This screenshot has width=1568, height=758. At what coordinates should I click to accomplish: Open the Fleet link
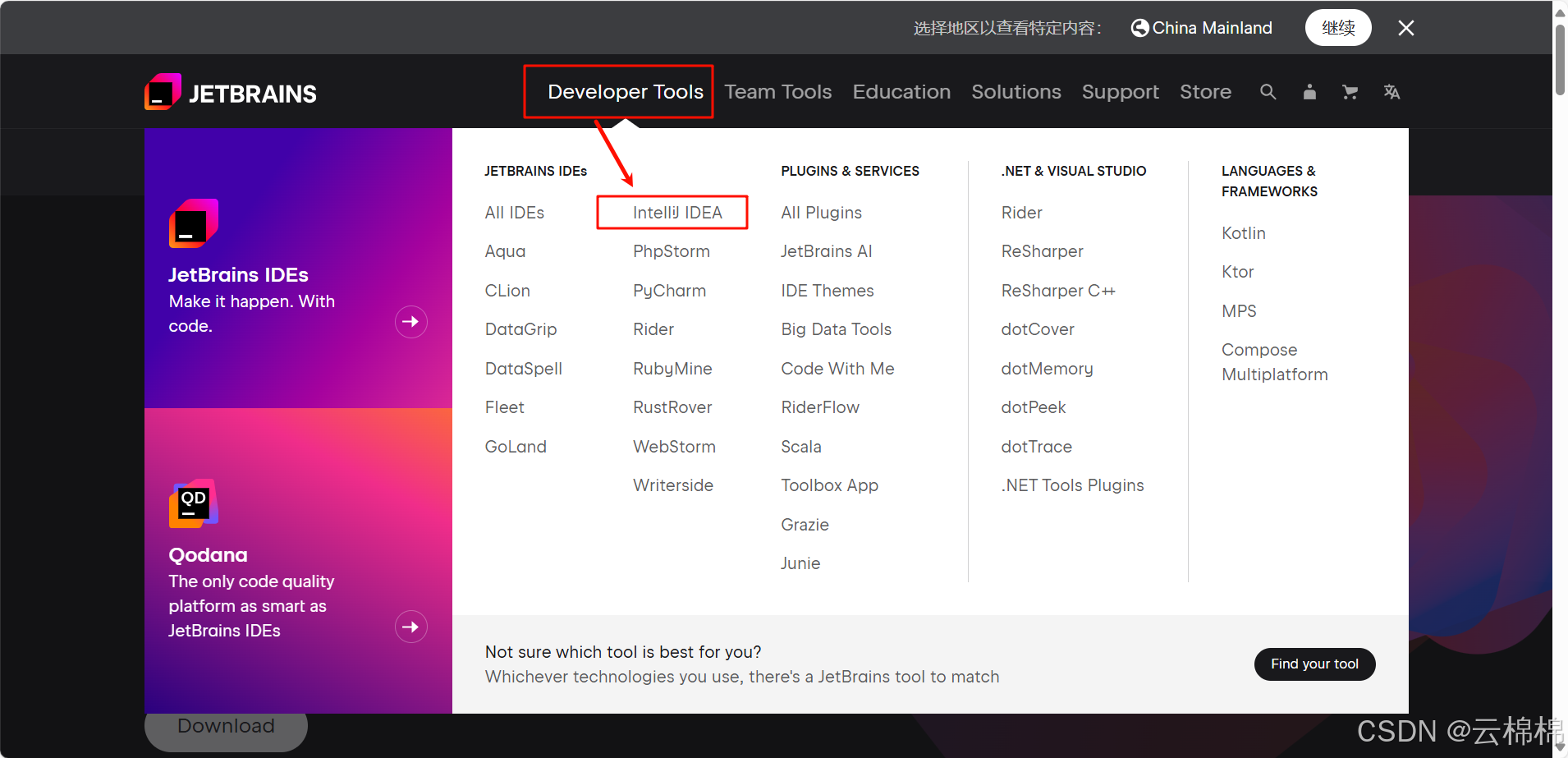point(504,407)
